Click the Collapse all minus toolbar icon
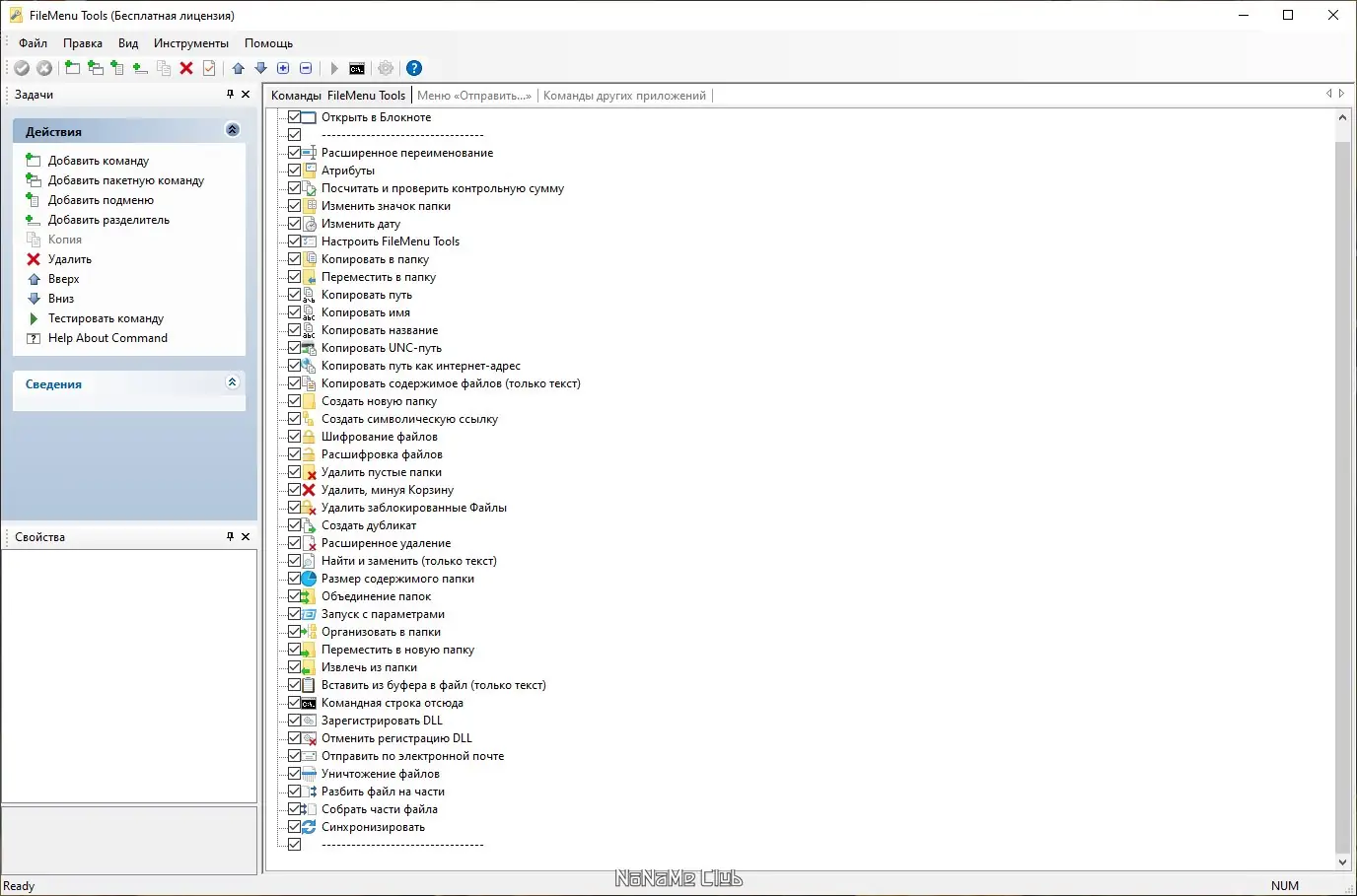Screen dimensions: 1357x896 [x=306, y=68]
